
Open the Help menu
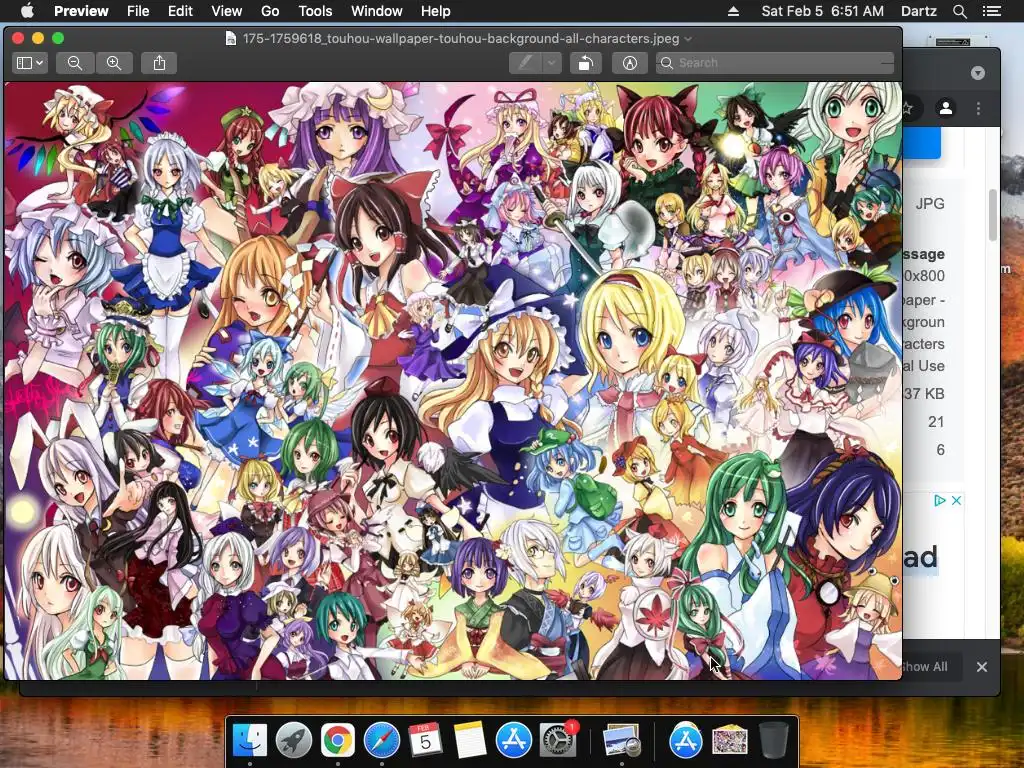[436, 11]
